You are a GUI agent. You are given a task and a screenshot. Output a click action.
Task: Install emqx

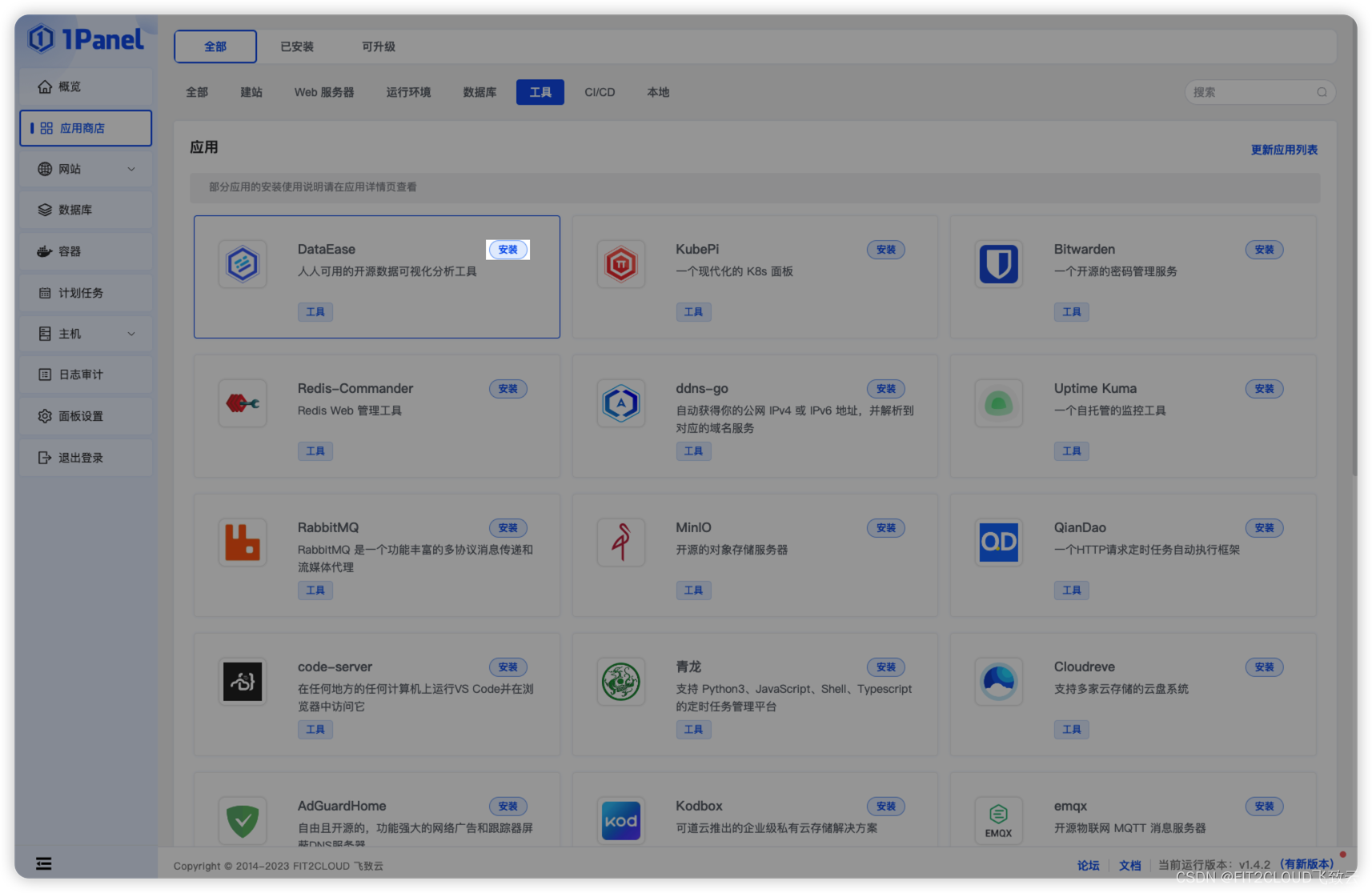pyautogui.click(x=1265, y=807)
